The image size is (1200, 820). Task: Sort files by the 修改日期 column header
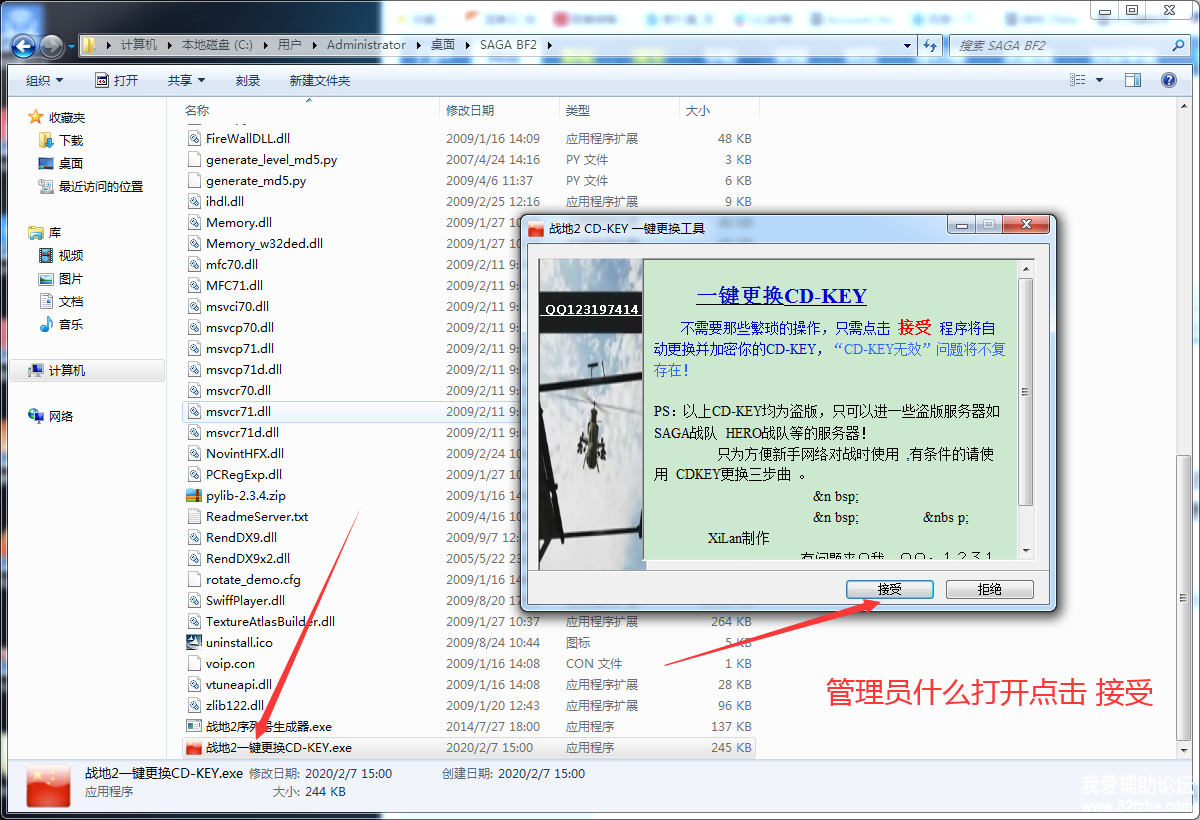point(470,110)
